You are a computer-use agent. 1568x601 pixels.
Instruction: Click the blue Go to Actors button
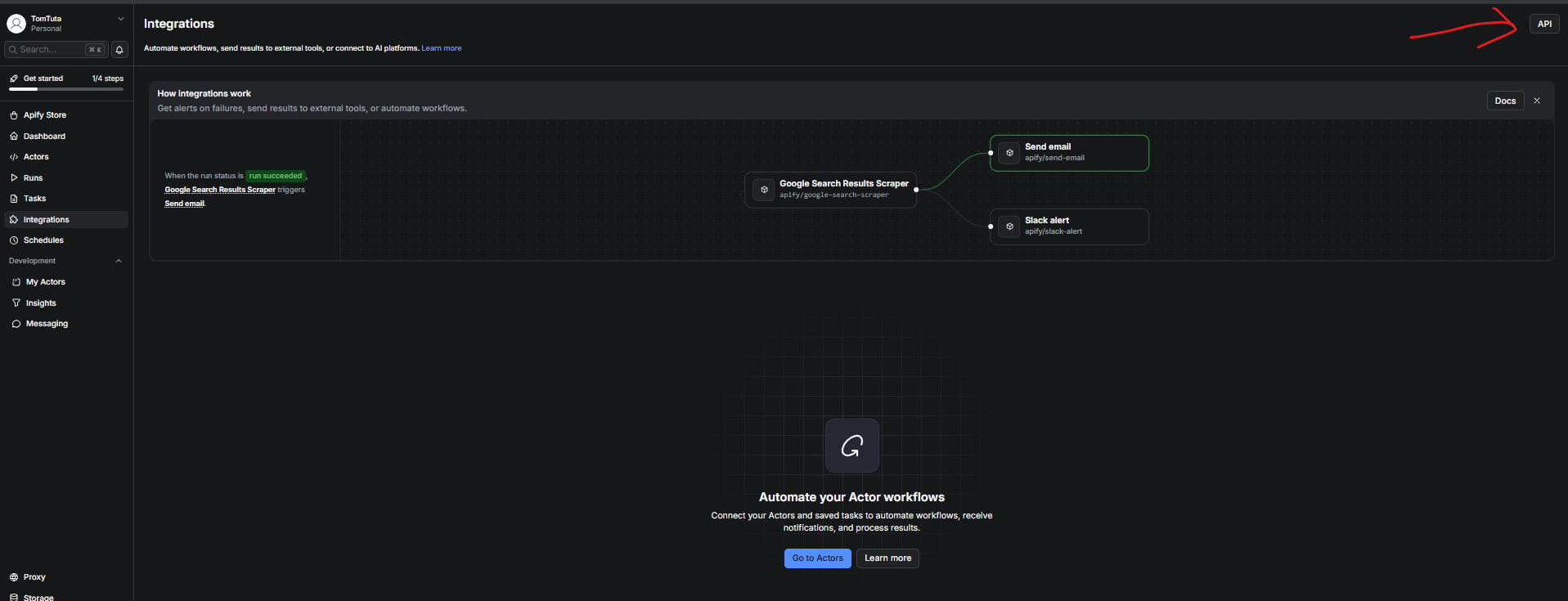click(818, 558)
